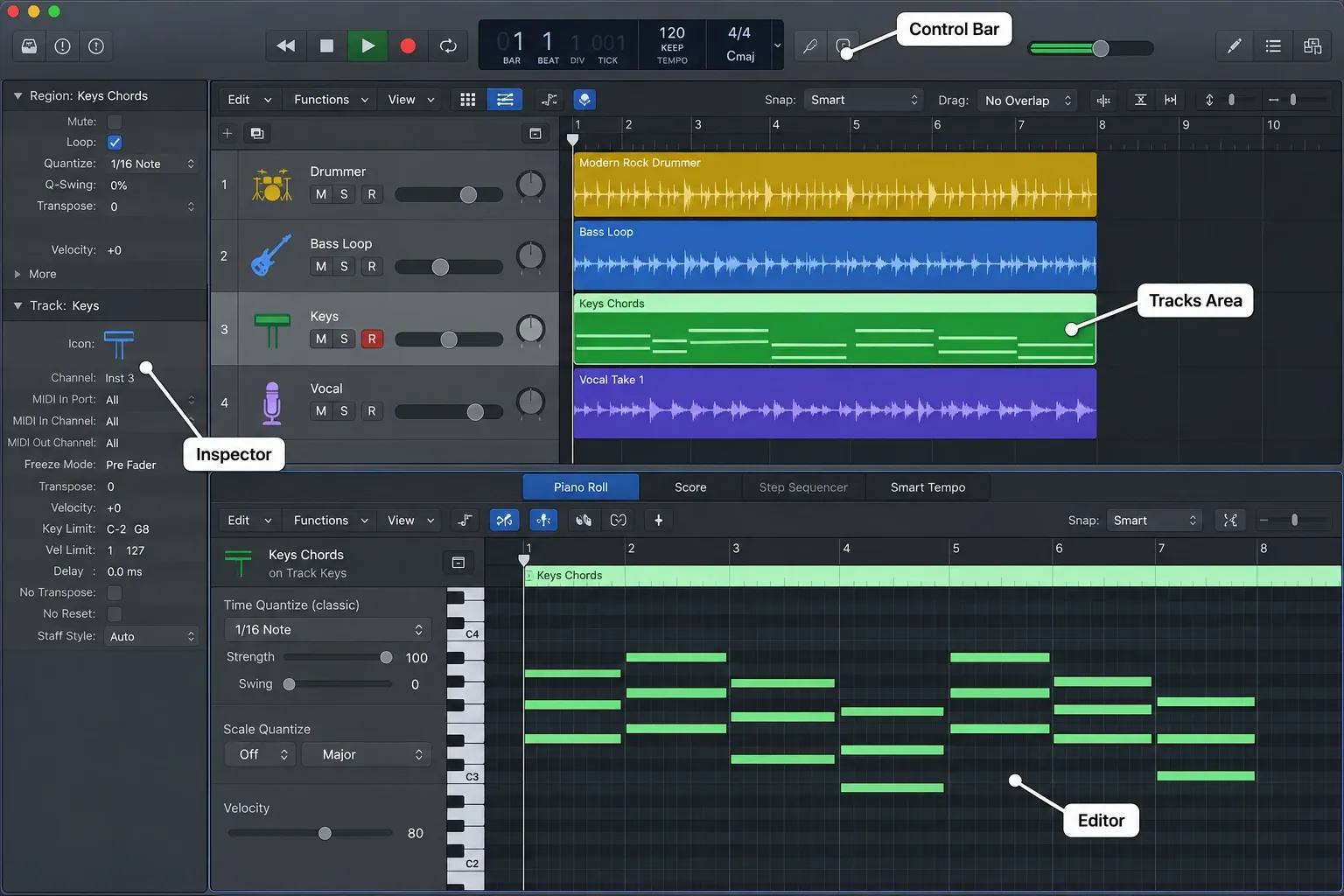This screenshot has height=896, width=1344.
Task: Collapse the Track: Keys section
Action: (x=17, y=305)
